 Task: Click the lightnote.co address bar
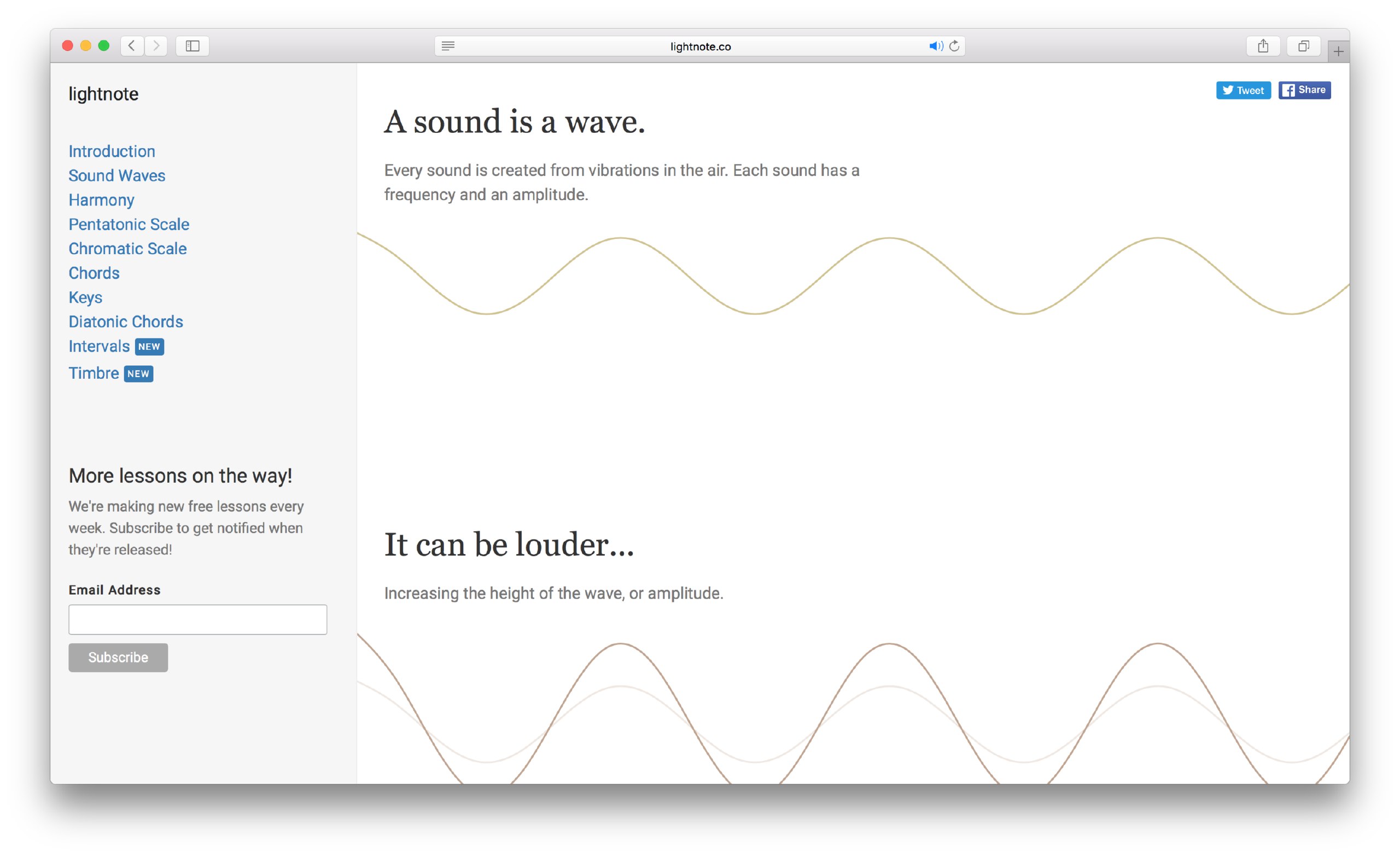point(700,46)
